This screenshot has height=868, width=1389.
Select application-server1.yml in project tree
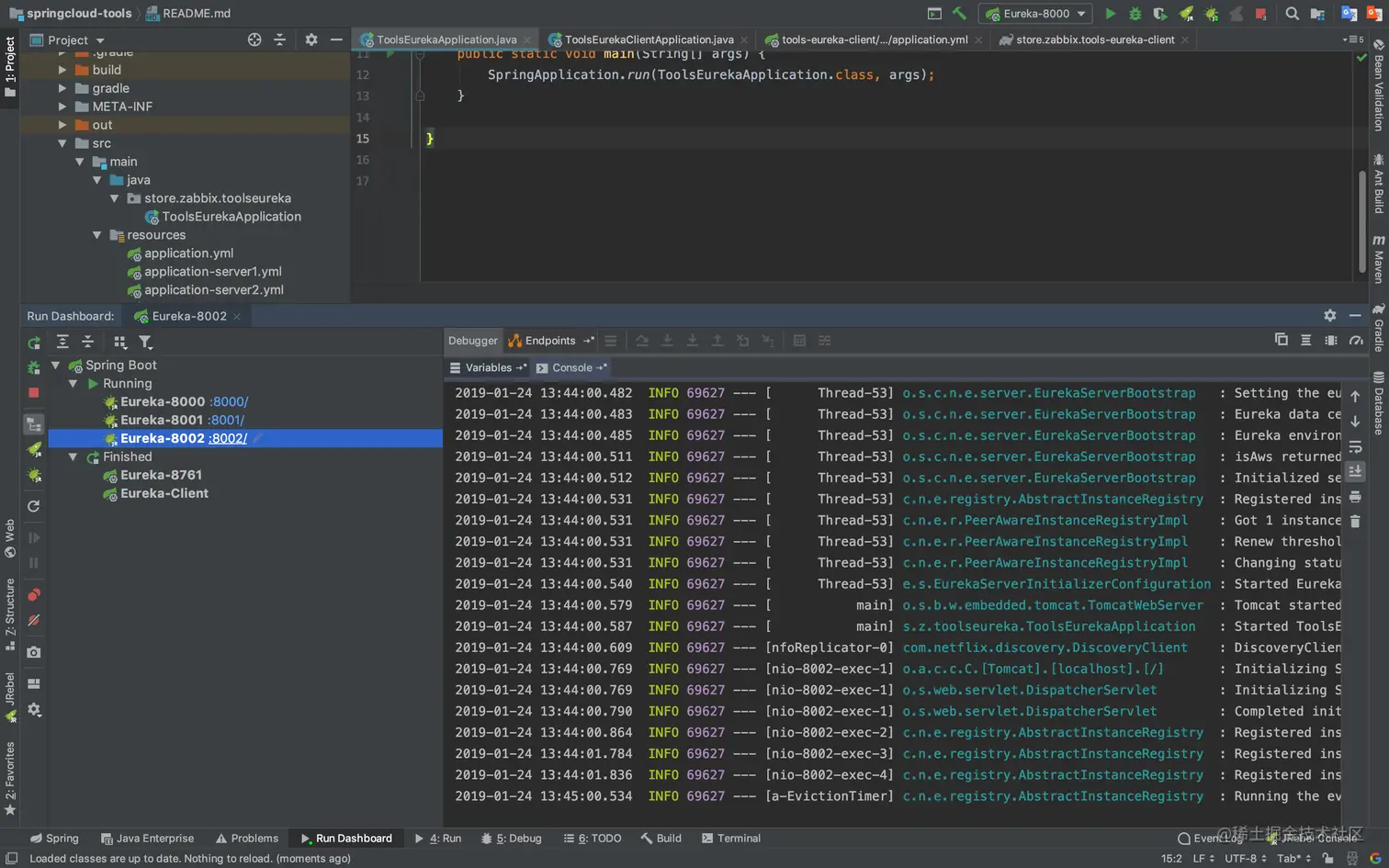click(x=212, y=272)
